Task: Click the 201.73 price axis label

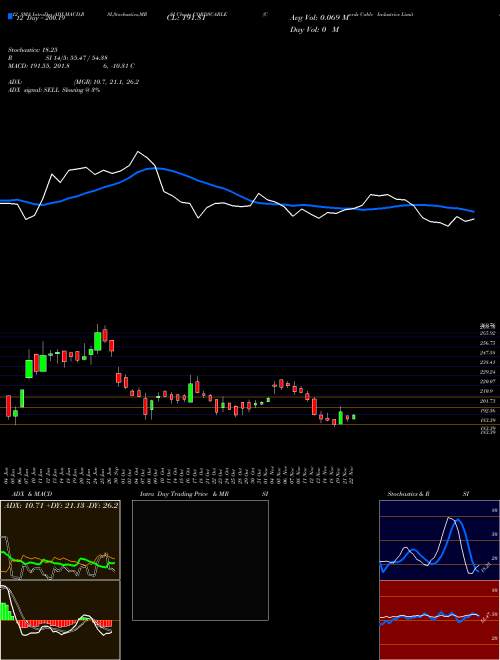Action: pos(487,401)
